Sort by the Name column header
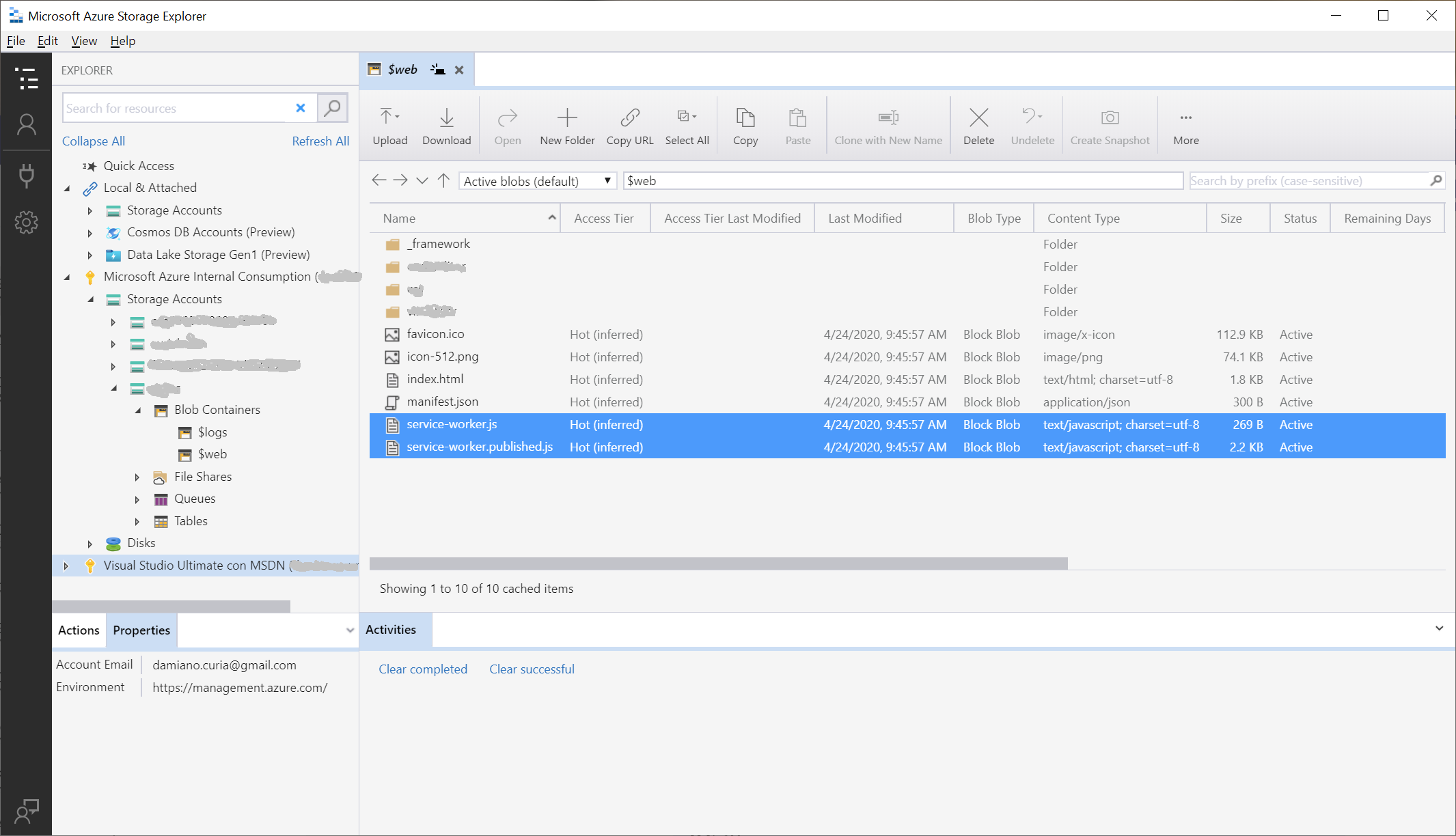 (465, 218)
